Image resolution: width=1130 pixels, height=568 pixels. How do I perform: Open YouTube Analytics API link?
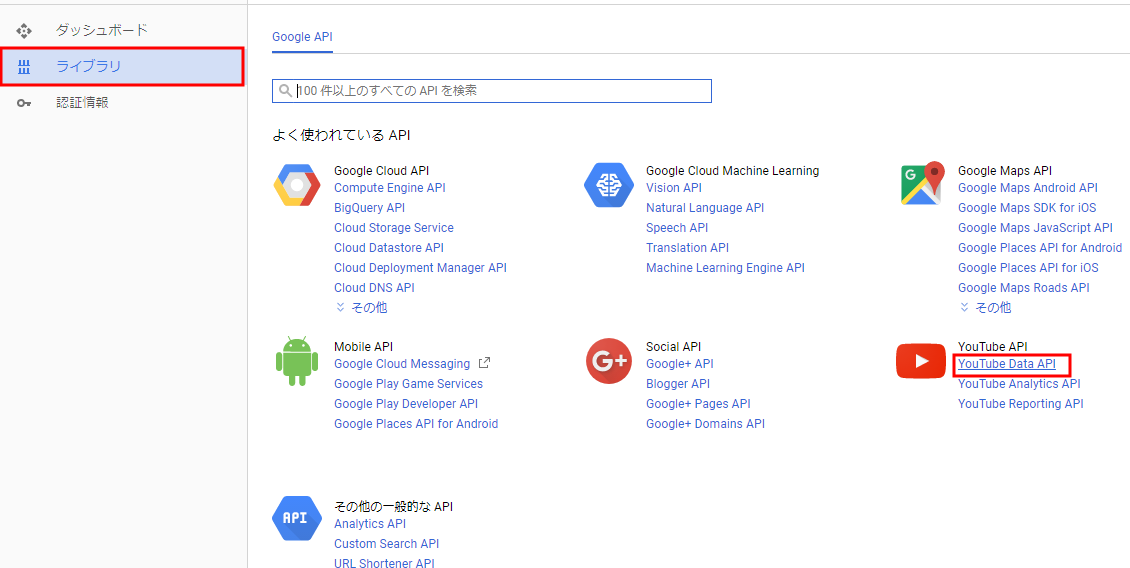(1020, 384)
